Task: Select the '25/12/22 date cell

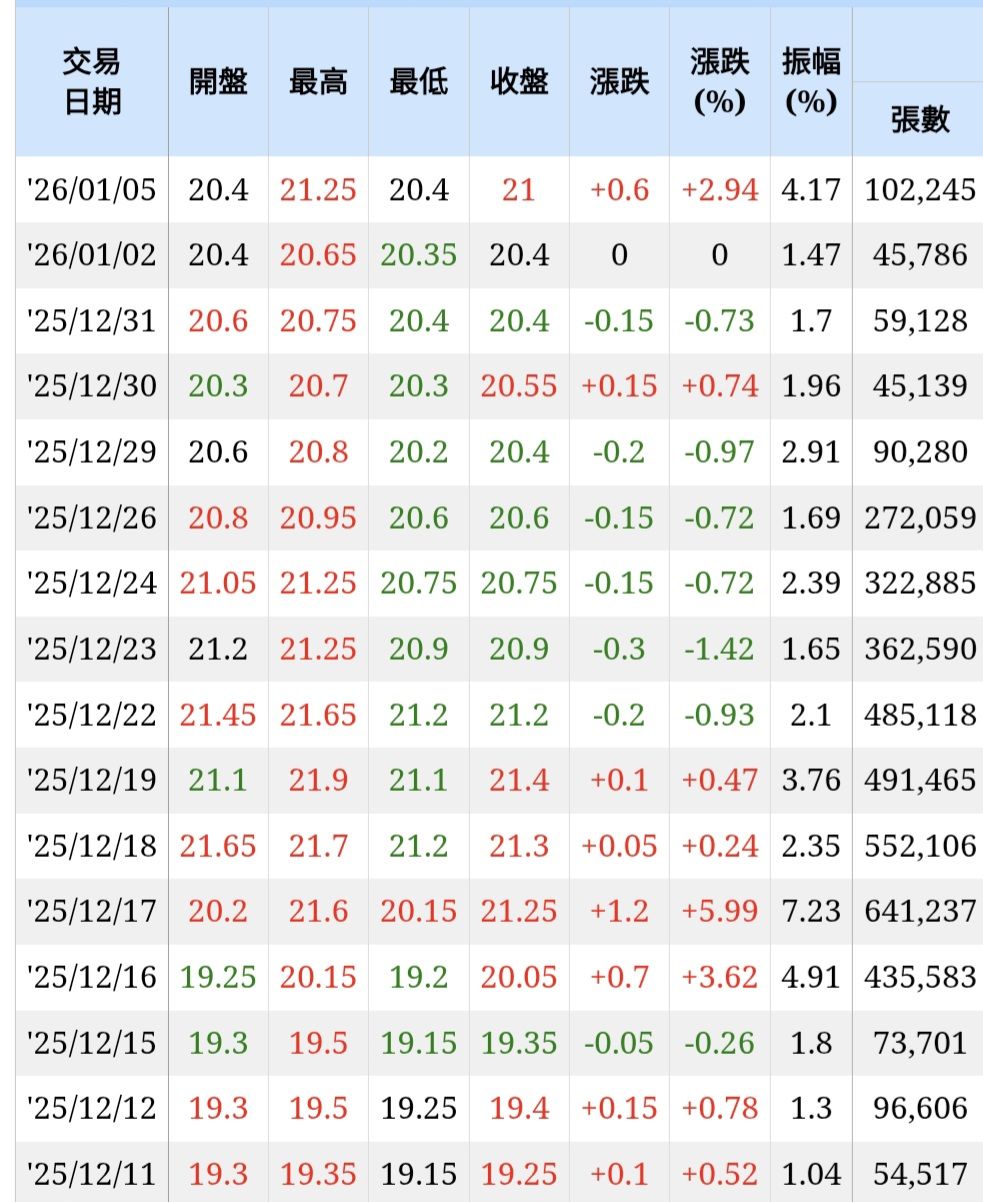Action: [x=92, y=715]
